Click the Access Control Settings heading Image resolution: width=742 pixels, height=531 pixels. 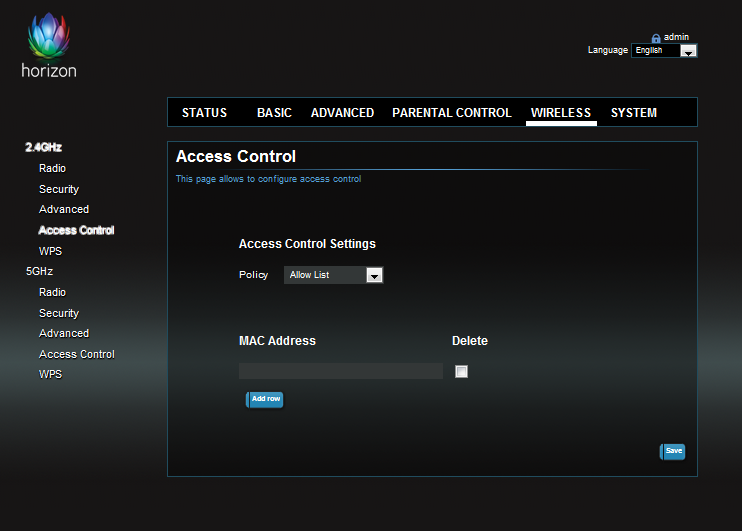[x=307, y=244]
